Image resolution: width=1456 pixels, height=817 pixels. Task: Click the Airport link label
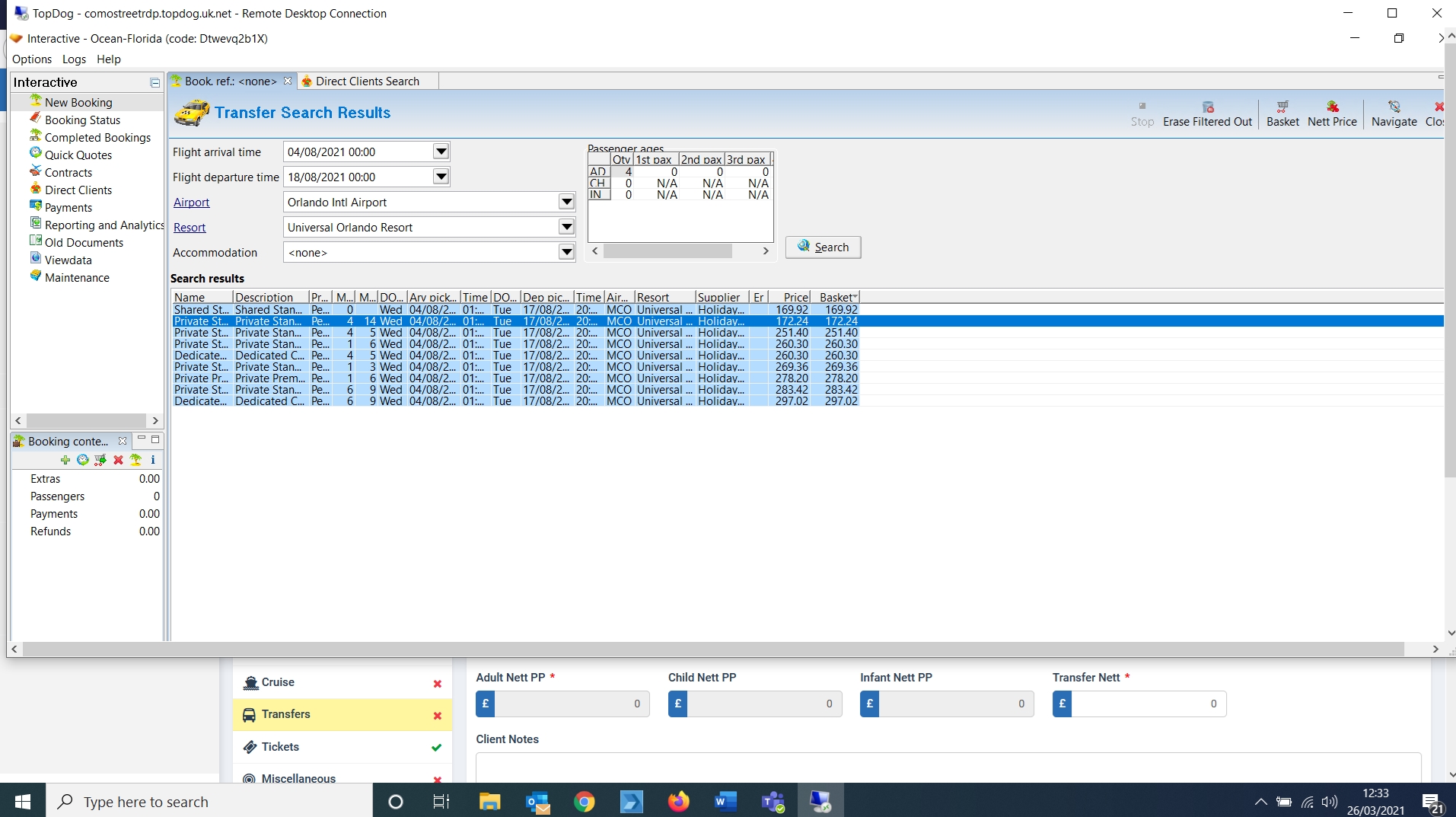tap(191, 203)
